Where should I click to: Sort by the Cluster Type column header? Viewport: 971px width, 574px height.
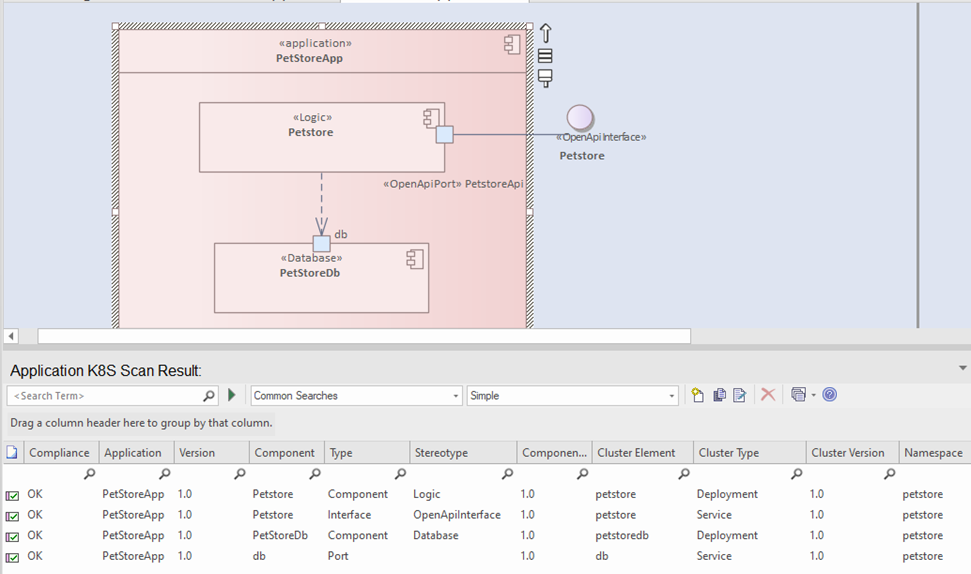(749, 453)
